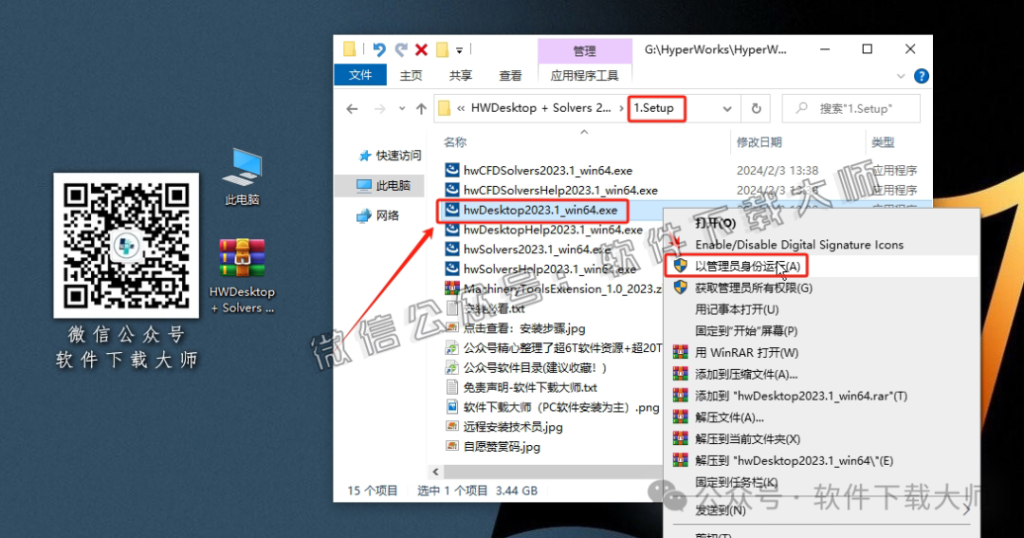Select 公众号软件目录(建议收藏！) shortcut

(x=535, y=368)
